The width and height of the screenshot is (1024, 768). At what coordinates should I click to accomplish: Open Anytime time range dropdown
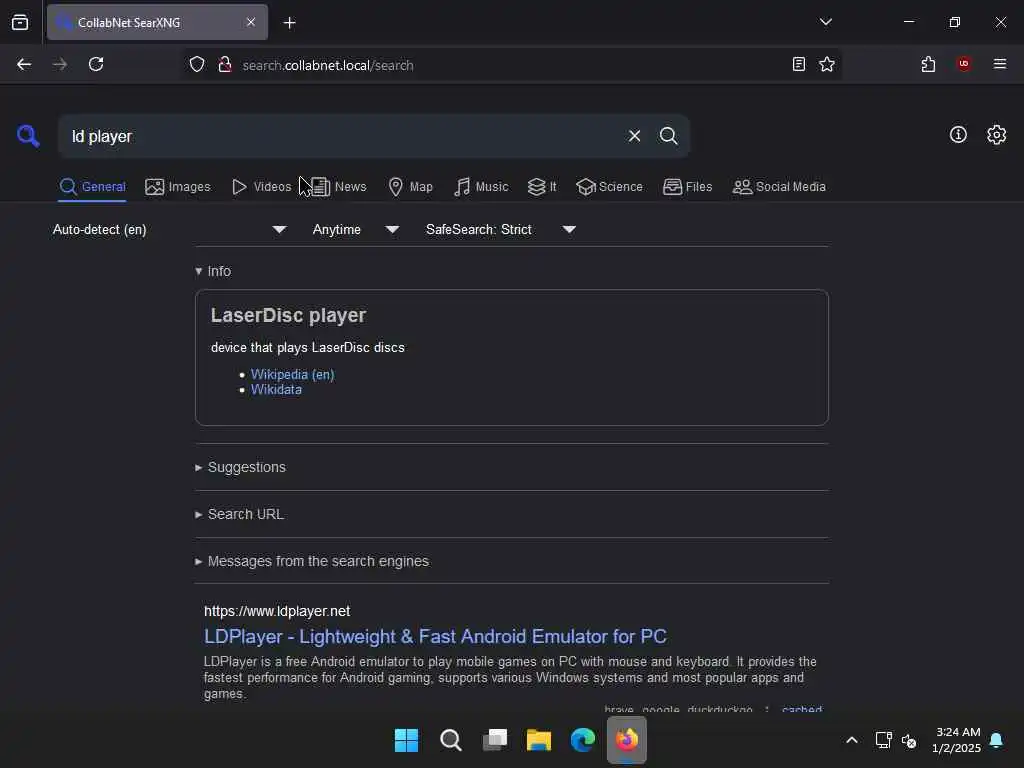(x=356, y=229)
